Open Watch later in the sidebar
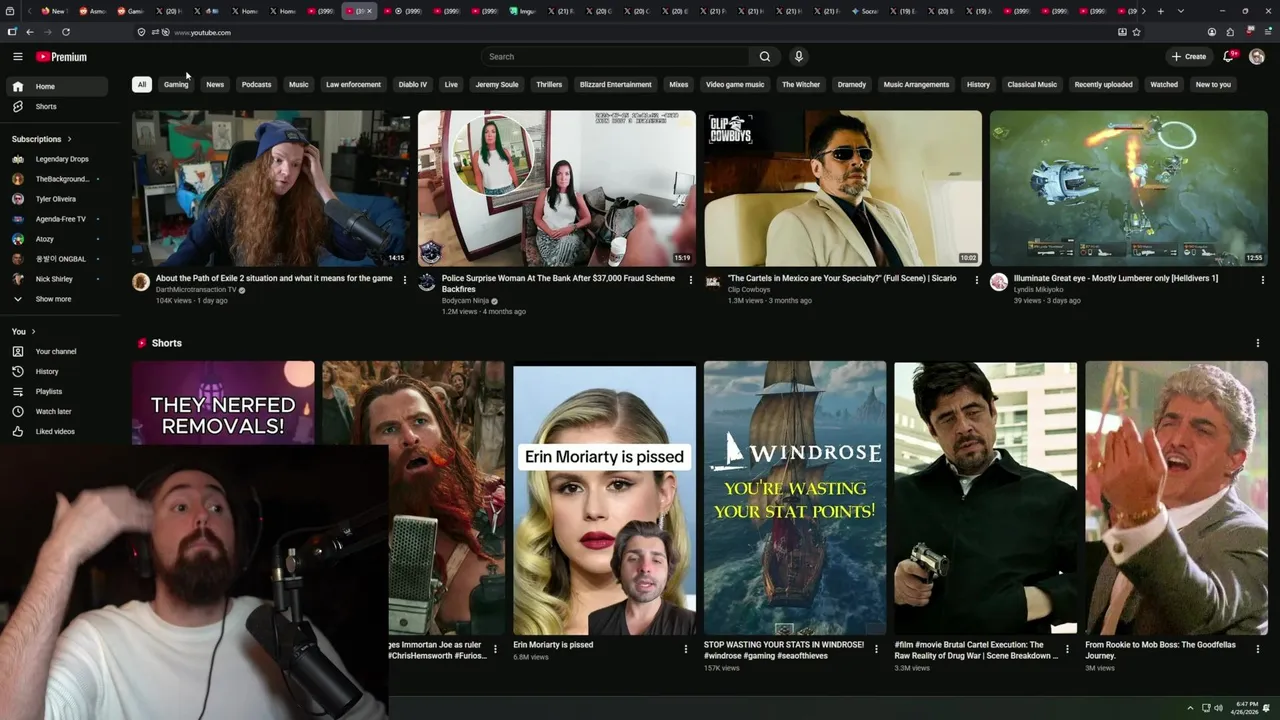 pyautogui.click(x=56, y=412)
